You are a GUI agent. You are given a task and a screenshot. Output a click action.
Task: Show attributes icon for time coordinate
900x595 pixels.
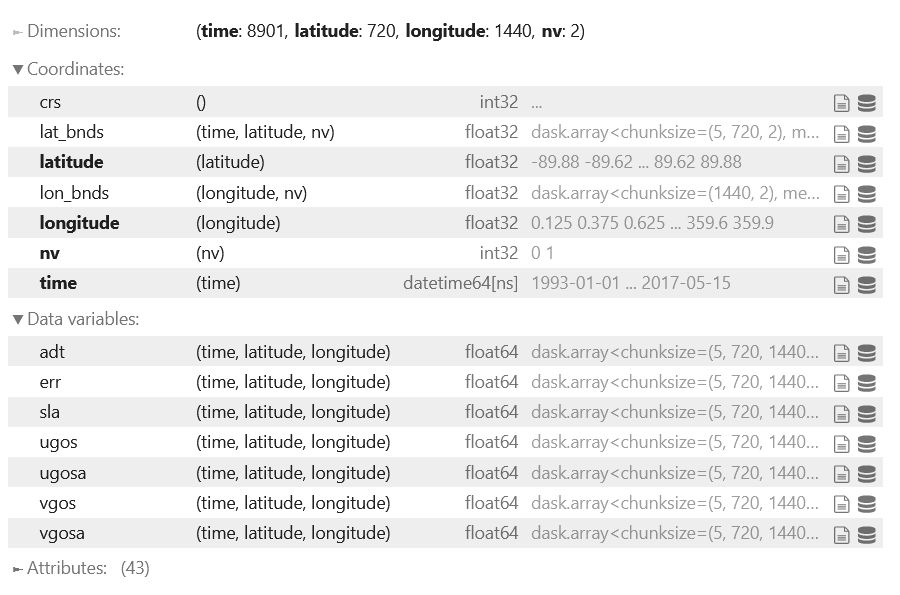842,284
